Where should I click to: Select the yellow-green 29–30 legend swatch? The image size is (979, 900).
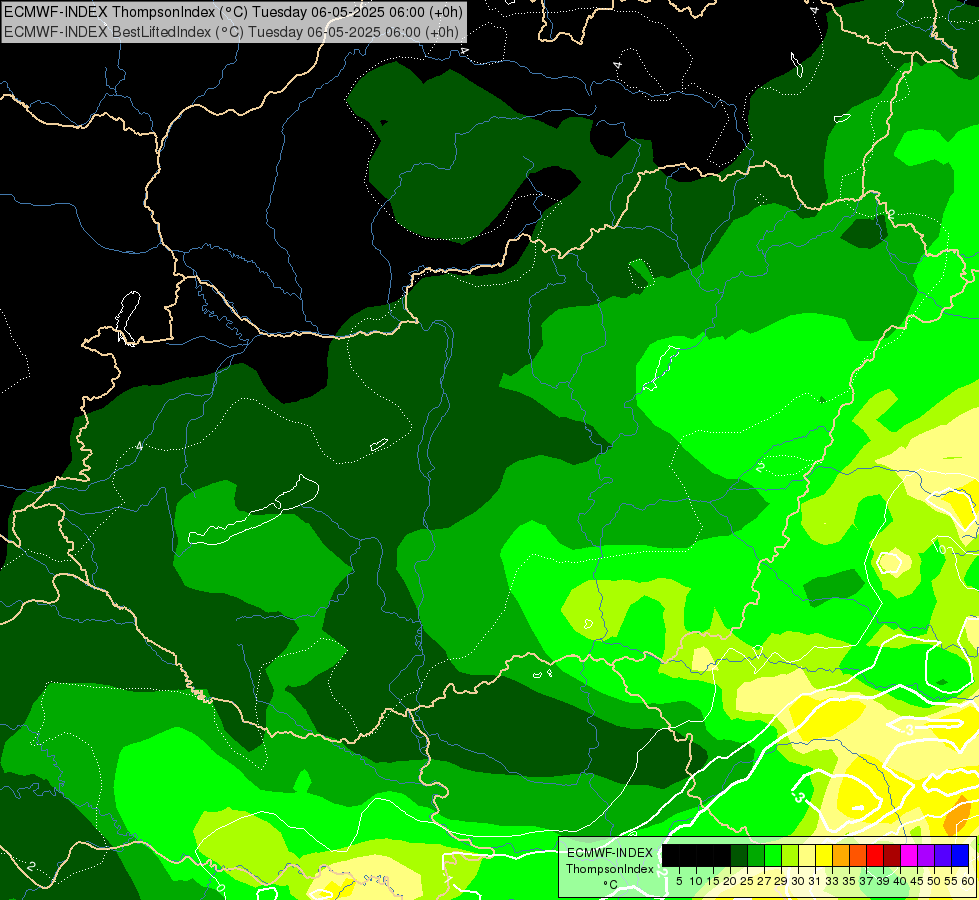[x=790, y=855]
